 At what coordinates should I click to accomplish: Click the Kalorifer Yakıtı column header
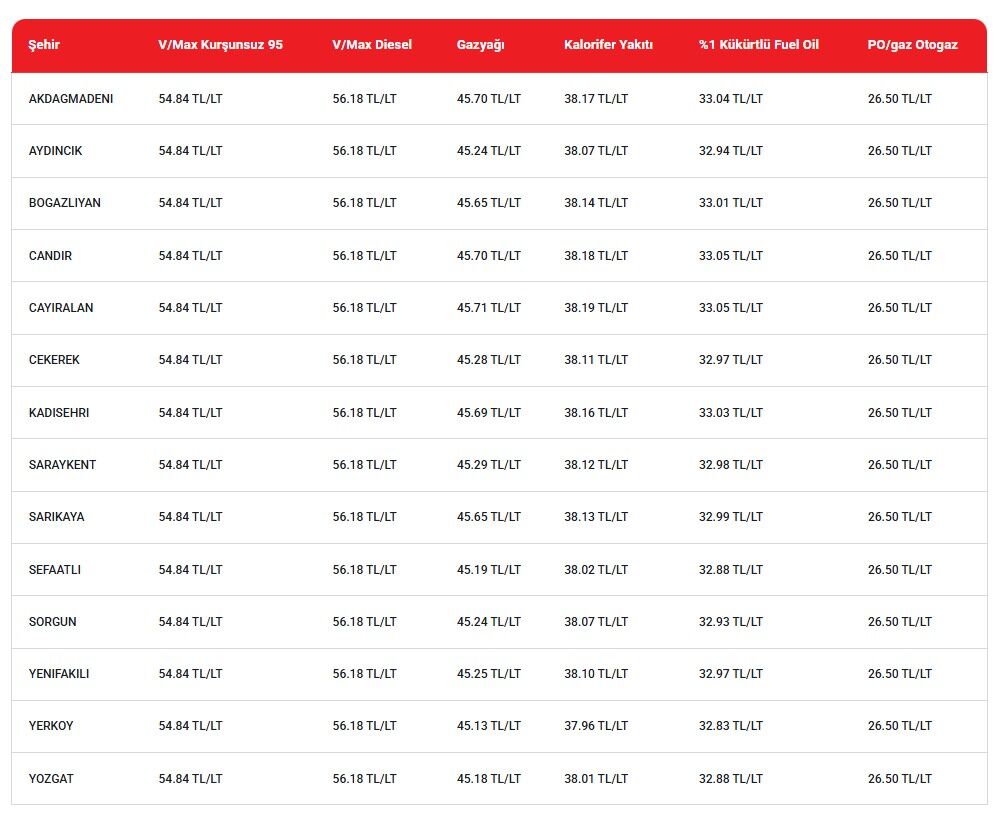(x=608, y=45)
